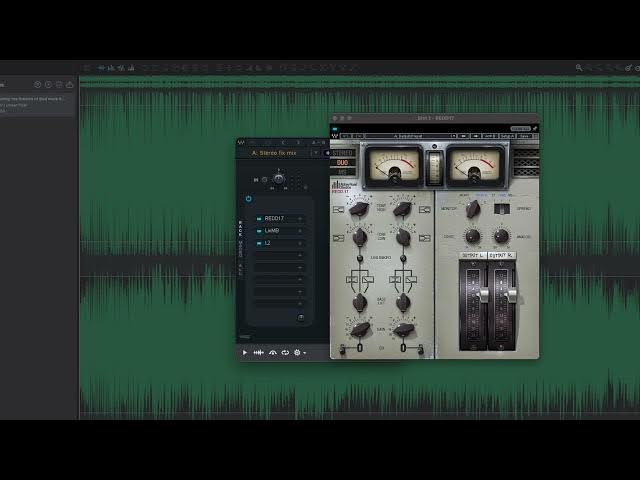Screen dimensions: 640x480
Task: Select MS mode on the REDD17
Action: (x=342, y=172)
